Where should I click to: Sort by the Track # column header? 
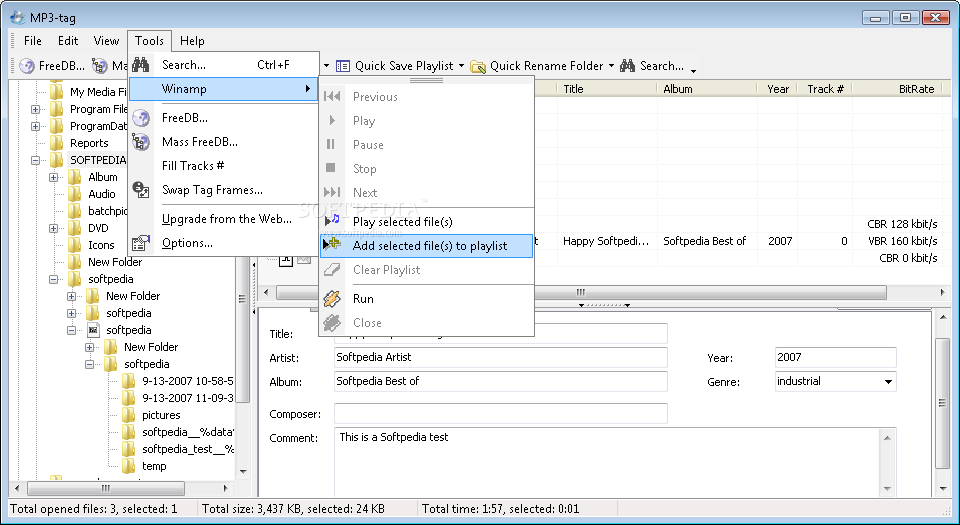coord(825,89)
